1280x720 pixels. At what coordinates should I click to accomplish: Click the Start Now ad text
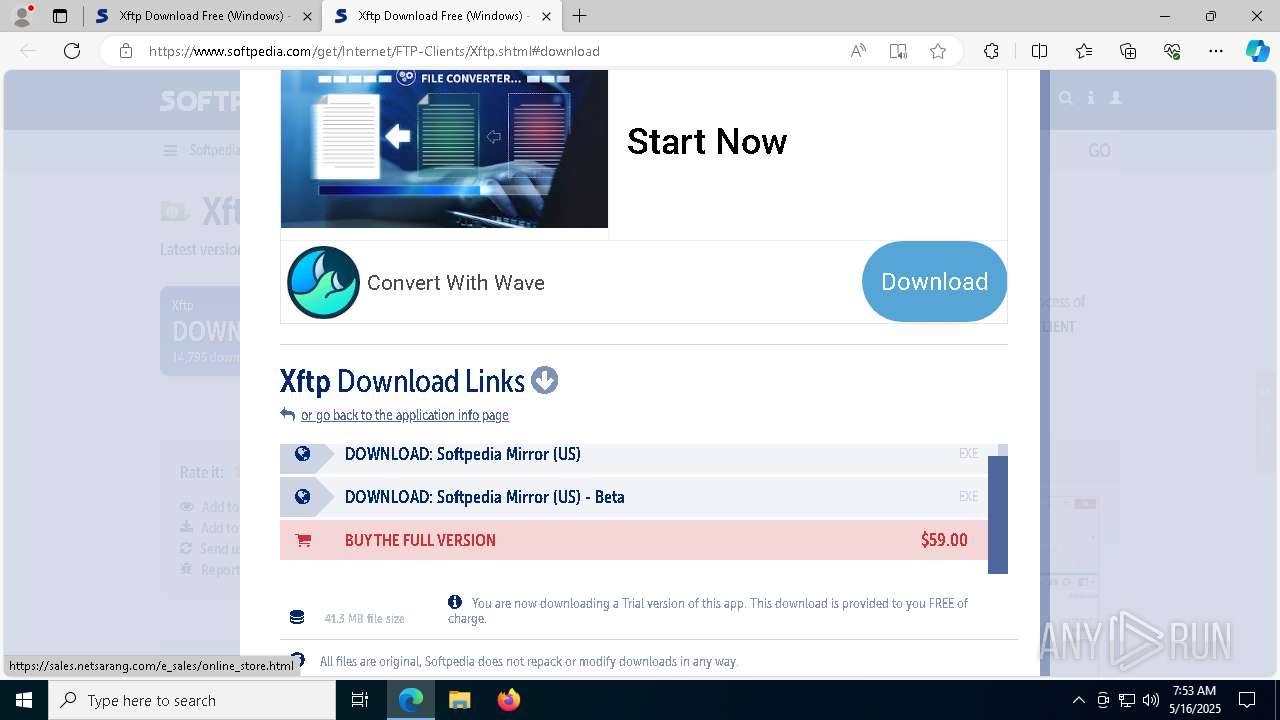tap(707, 142)
